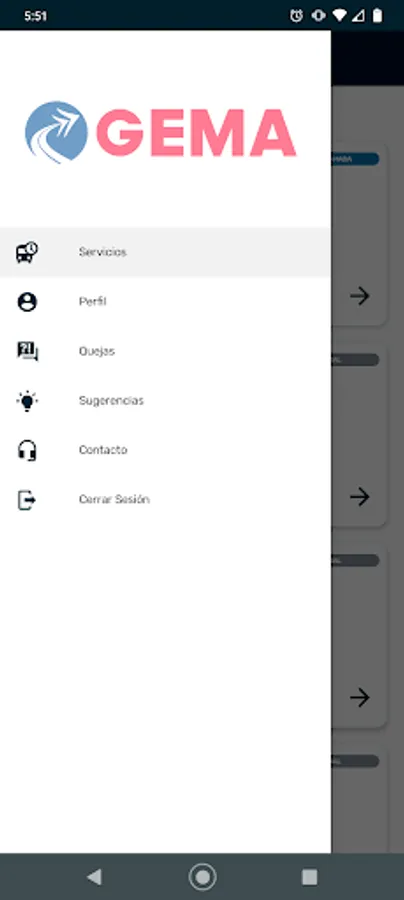Image resolution: width=404 pixels, height=900 pixels.
Task: Click the Perfil person avatar icon
Action: coord(27,302)
